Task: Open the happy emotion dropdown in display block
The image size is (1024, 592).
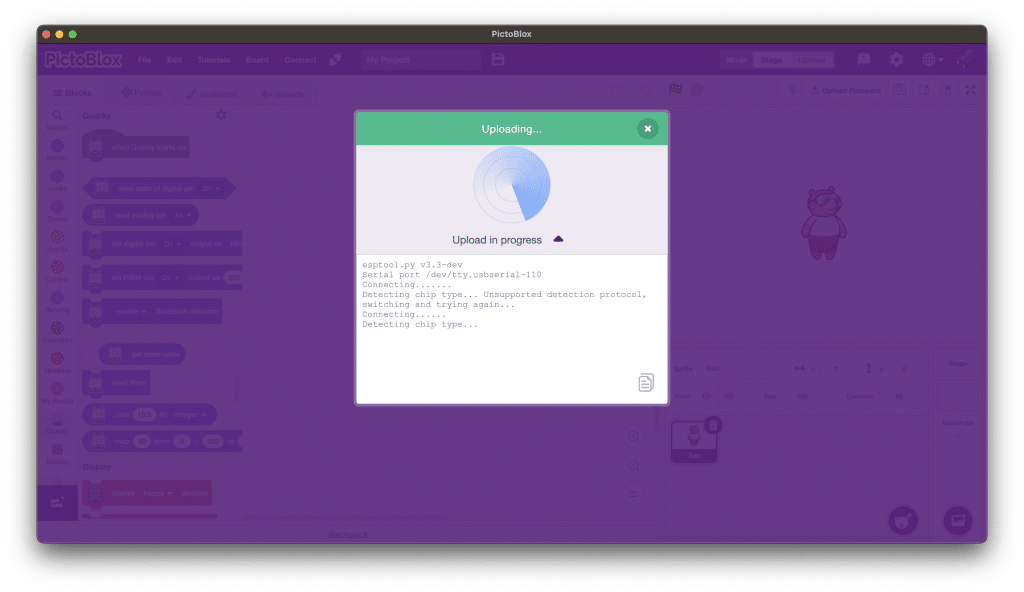Action: click(x=157, y=493)
